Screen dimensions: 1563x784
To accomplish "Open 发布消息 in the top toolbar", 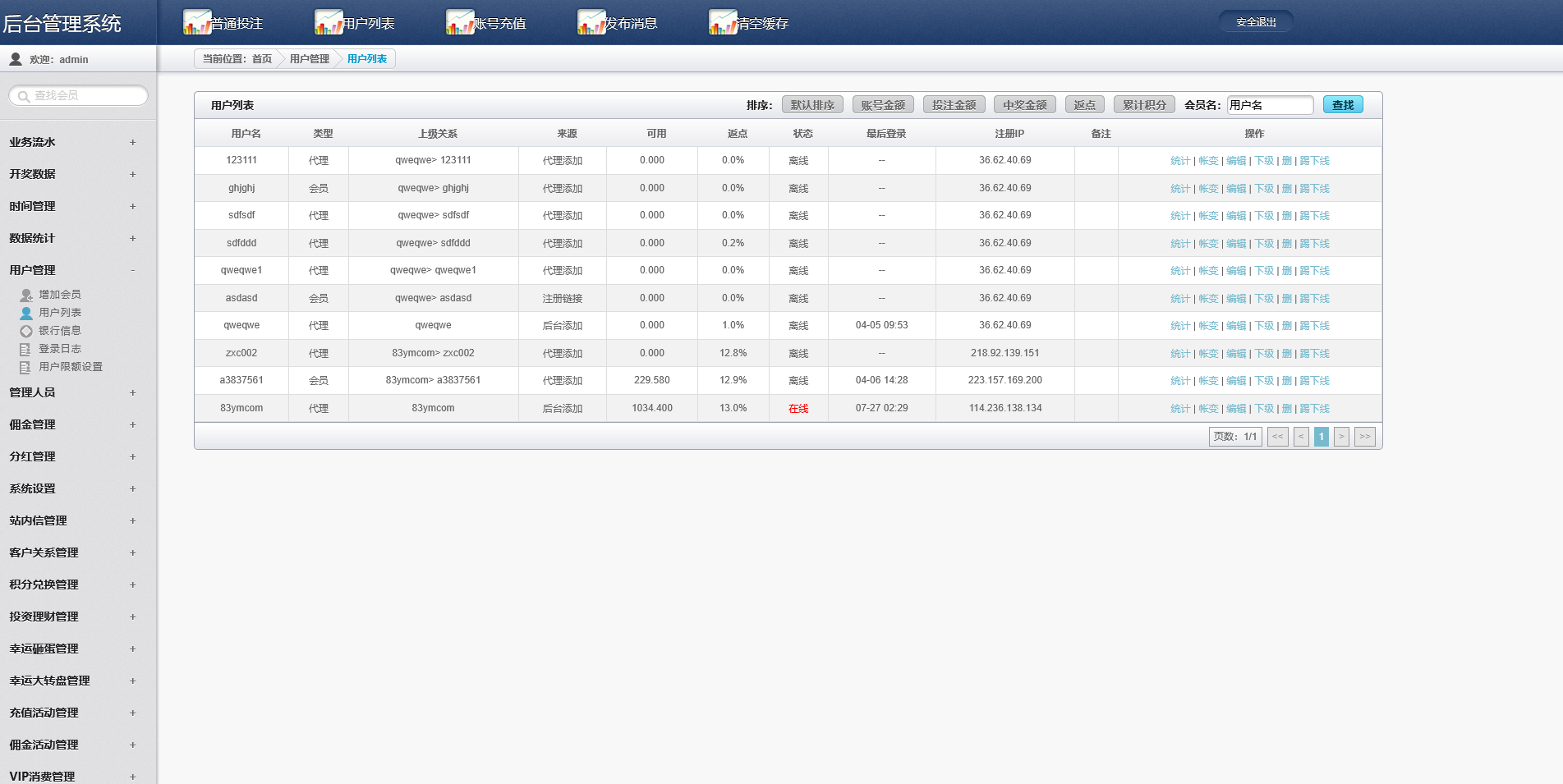I will 631,24.
